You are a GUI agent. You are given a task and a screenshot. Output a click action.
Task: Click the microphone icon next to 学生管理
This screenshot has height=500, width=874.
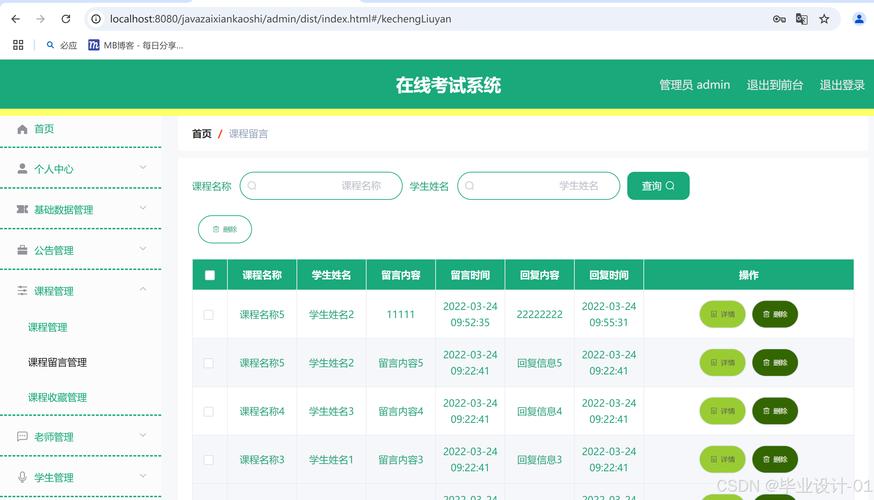(x=22, y=477)
